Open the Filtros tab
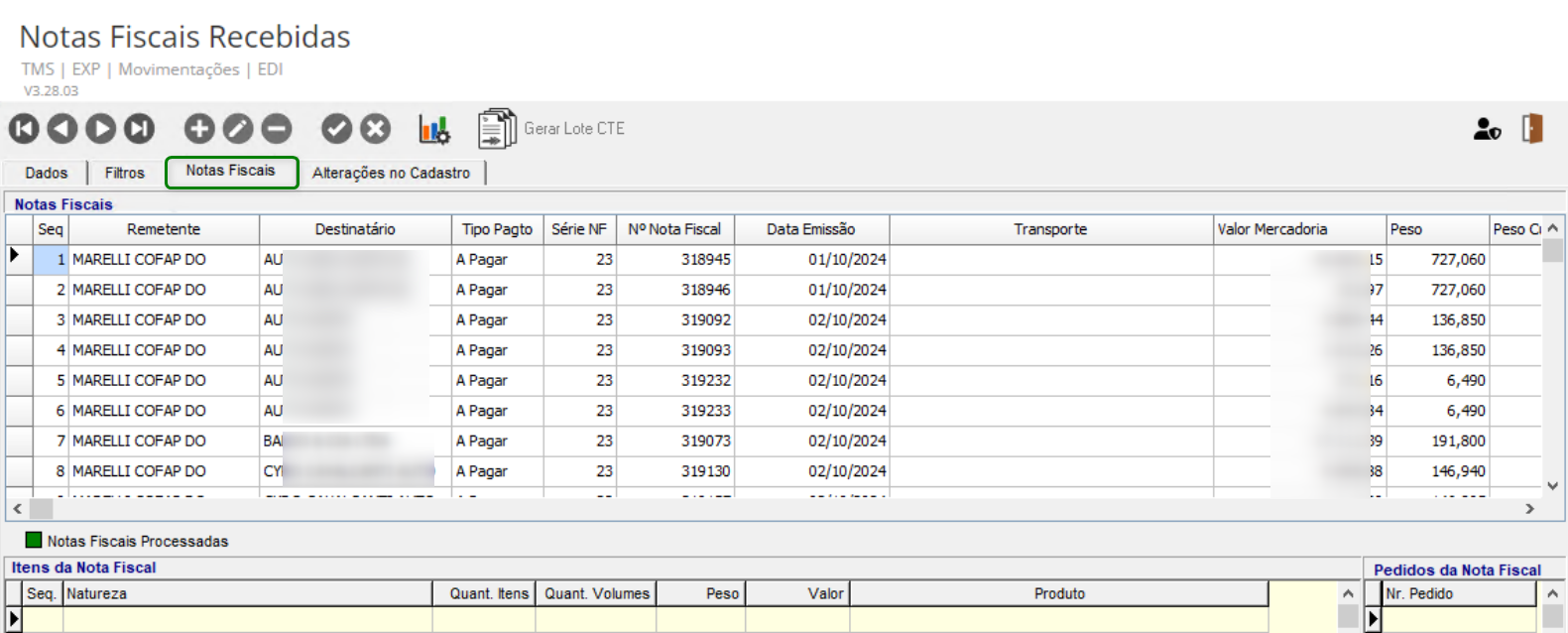 pos(125,173)
